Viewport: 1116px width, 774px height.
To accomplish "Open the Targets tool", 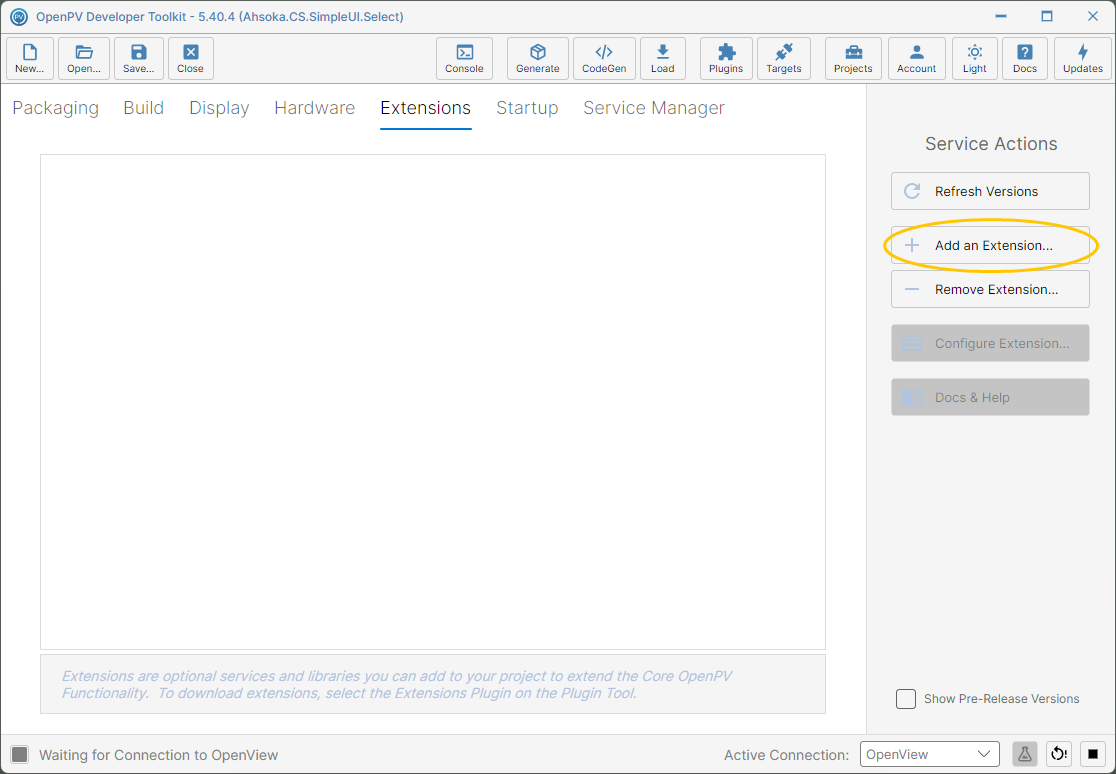I will (x=784, y=58).
